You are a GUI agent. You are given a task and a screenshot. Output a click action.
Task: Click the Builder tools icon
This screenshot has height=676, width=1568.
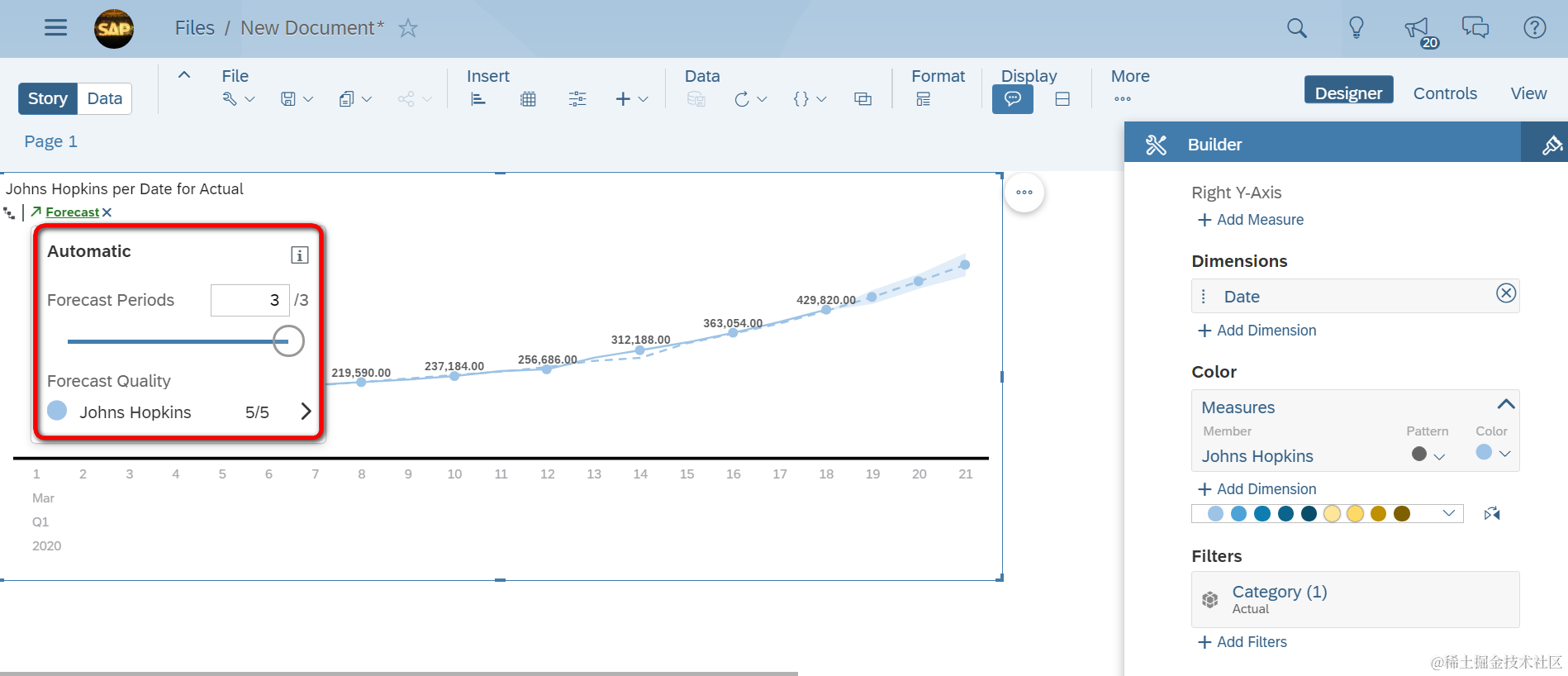[1156, 145]
